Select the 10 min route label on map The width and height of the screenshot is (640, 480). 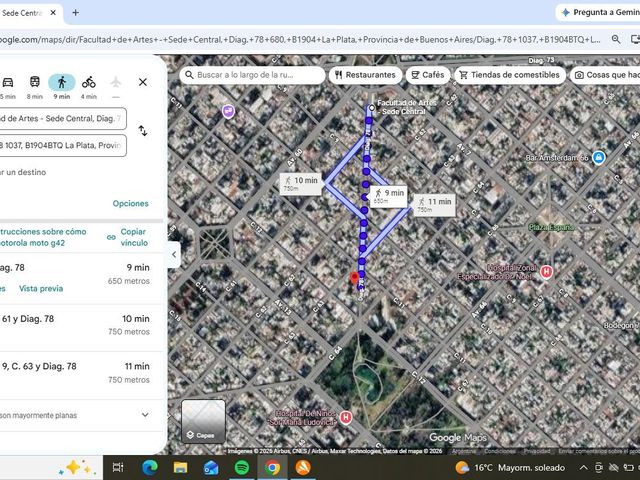click(x=301, y=184)
